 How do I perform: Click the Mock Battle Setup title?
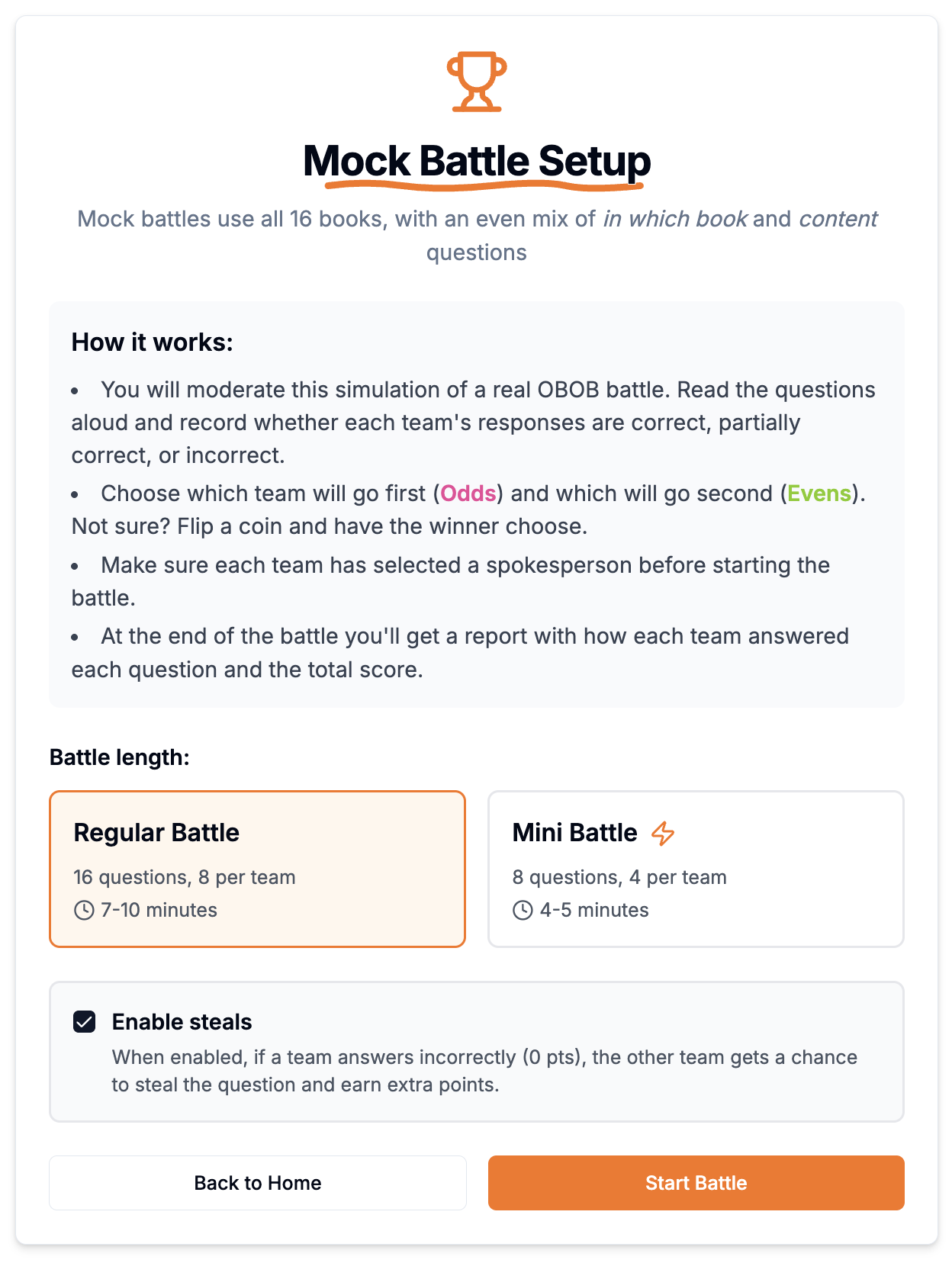point(476,161)
